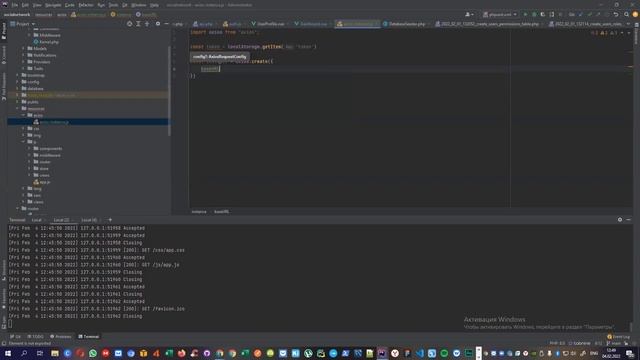Click instance in the editor breadcrumb

click(199, 212)
